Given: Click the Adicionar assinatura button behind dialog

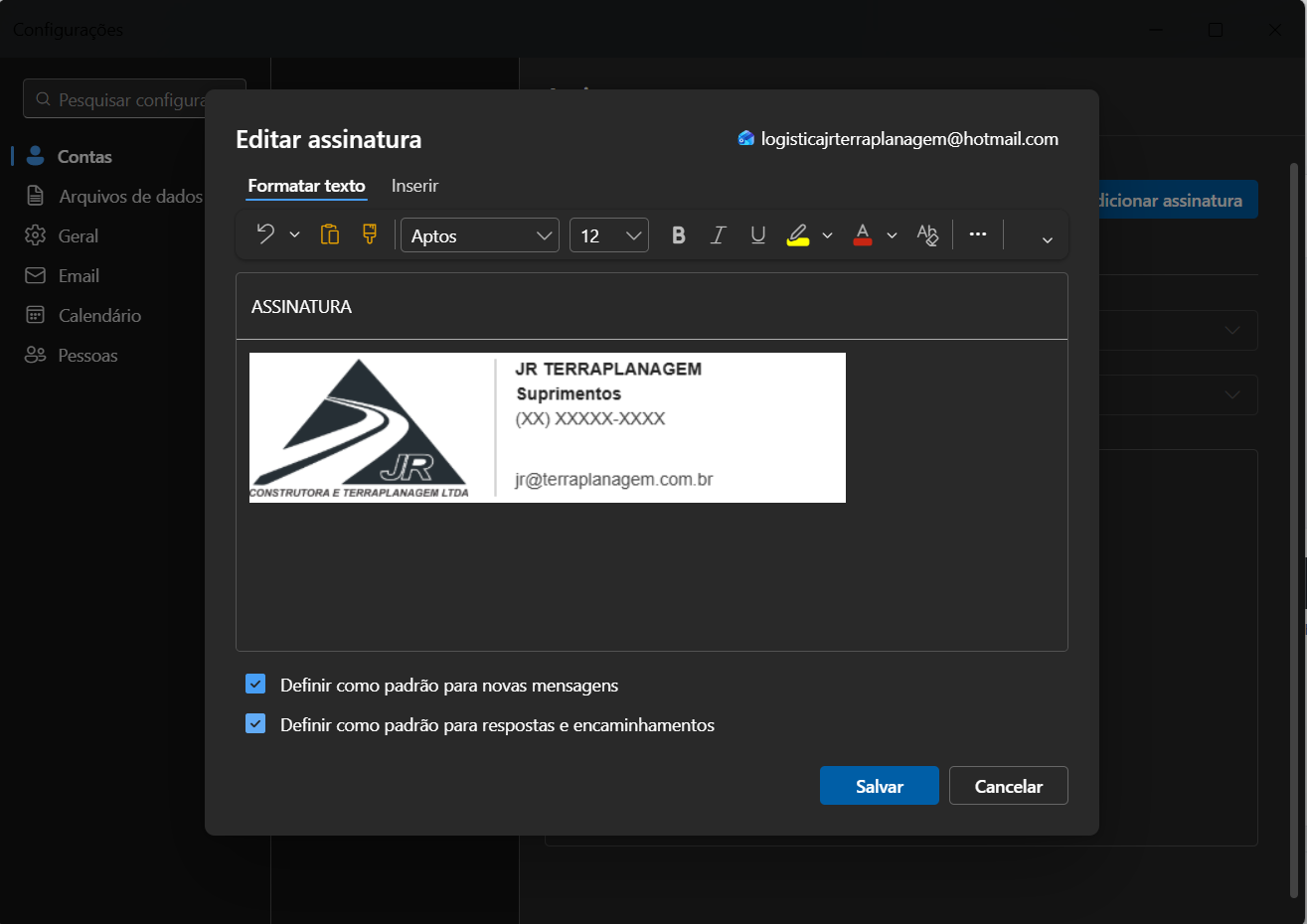Looking at the screenshot, I should click(1179, 200).
